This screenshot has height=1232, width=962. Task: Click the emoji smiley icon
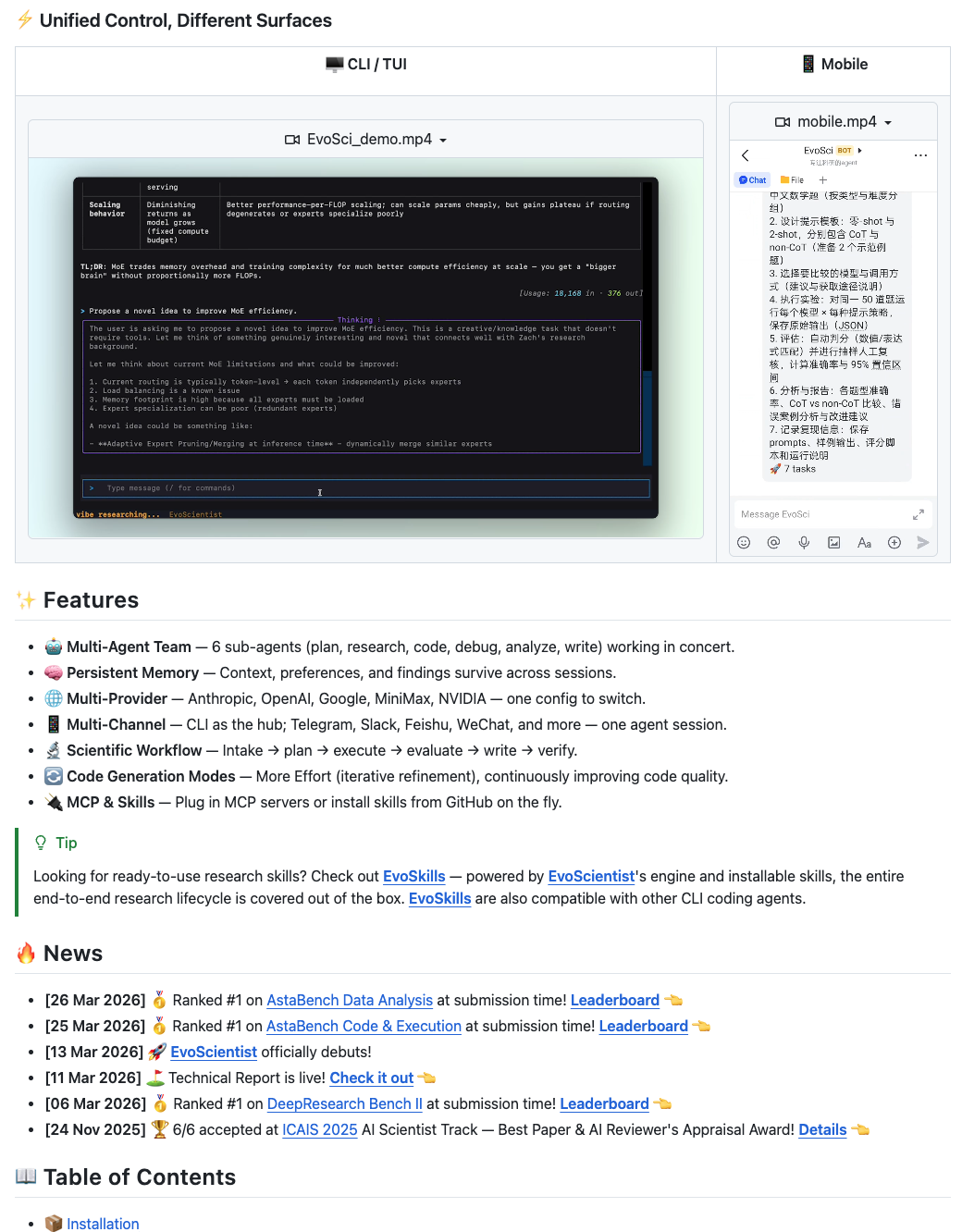(744, 543)
